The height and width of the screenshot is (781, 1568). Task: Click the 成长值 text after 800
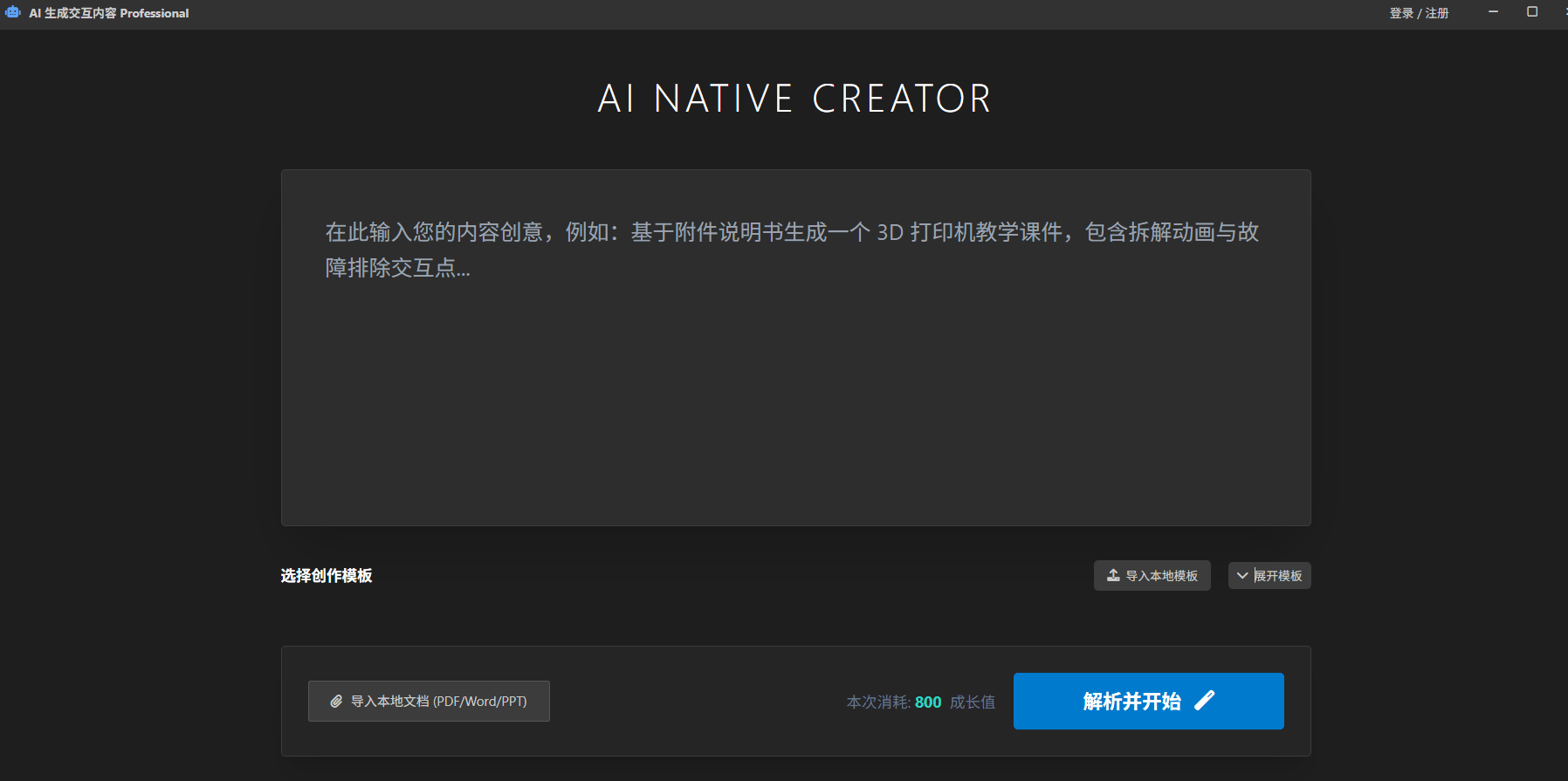[x=973, y=702]
